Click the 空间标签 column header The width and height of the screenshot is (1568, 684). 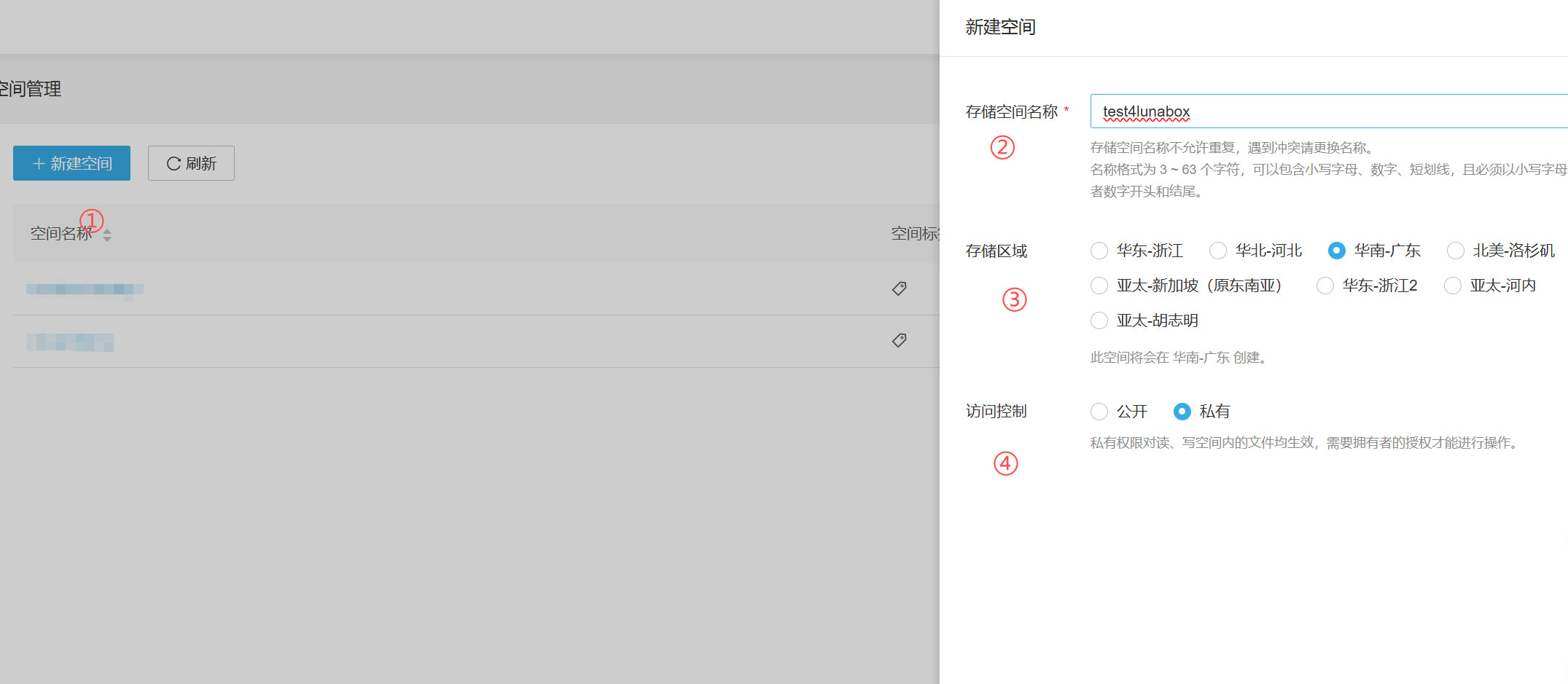pos(914,234)
